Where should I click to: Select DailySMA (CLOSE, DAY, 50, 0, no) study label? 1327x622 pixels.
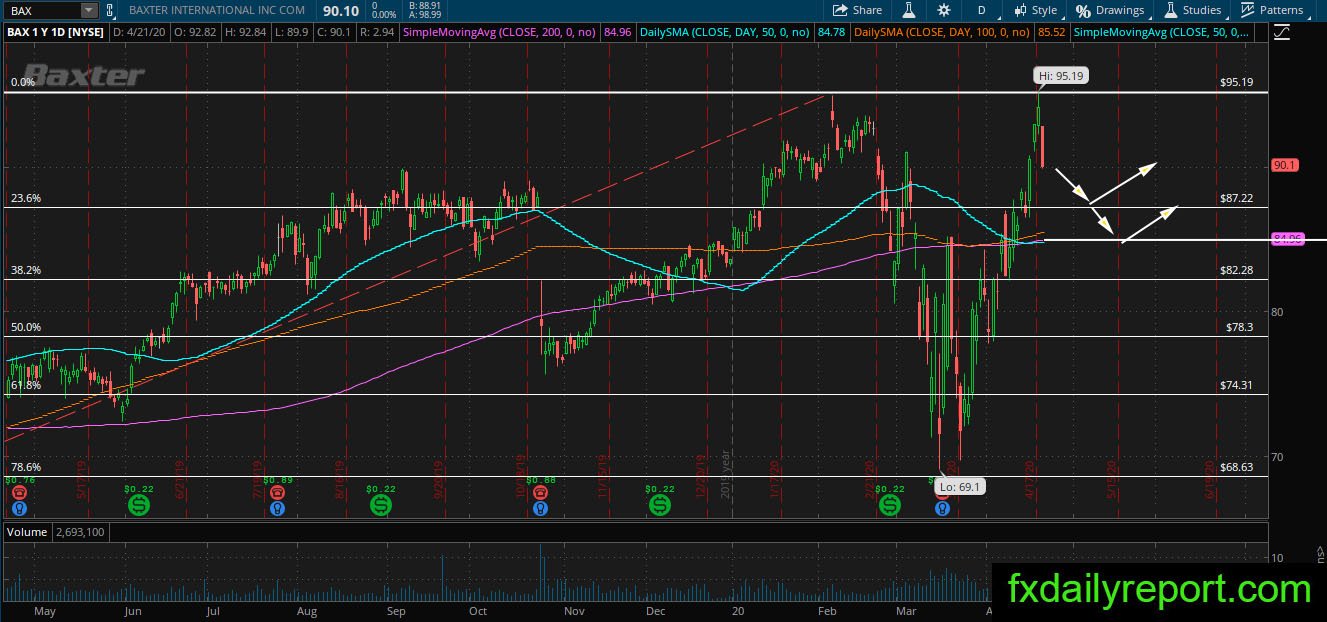click(726, 32)
